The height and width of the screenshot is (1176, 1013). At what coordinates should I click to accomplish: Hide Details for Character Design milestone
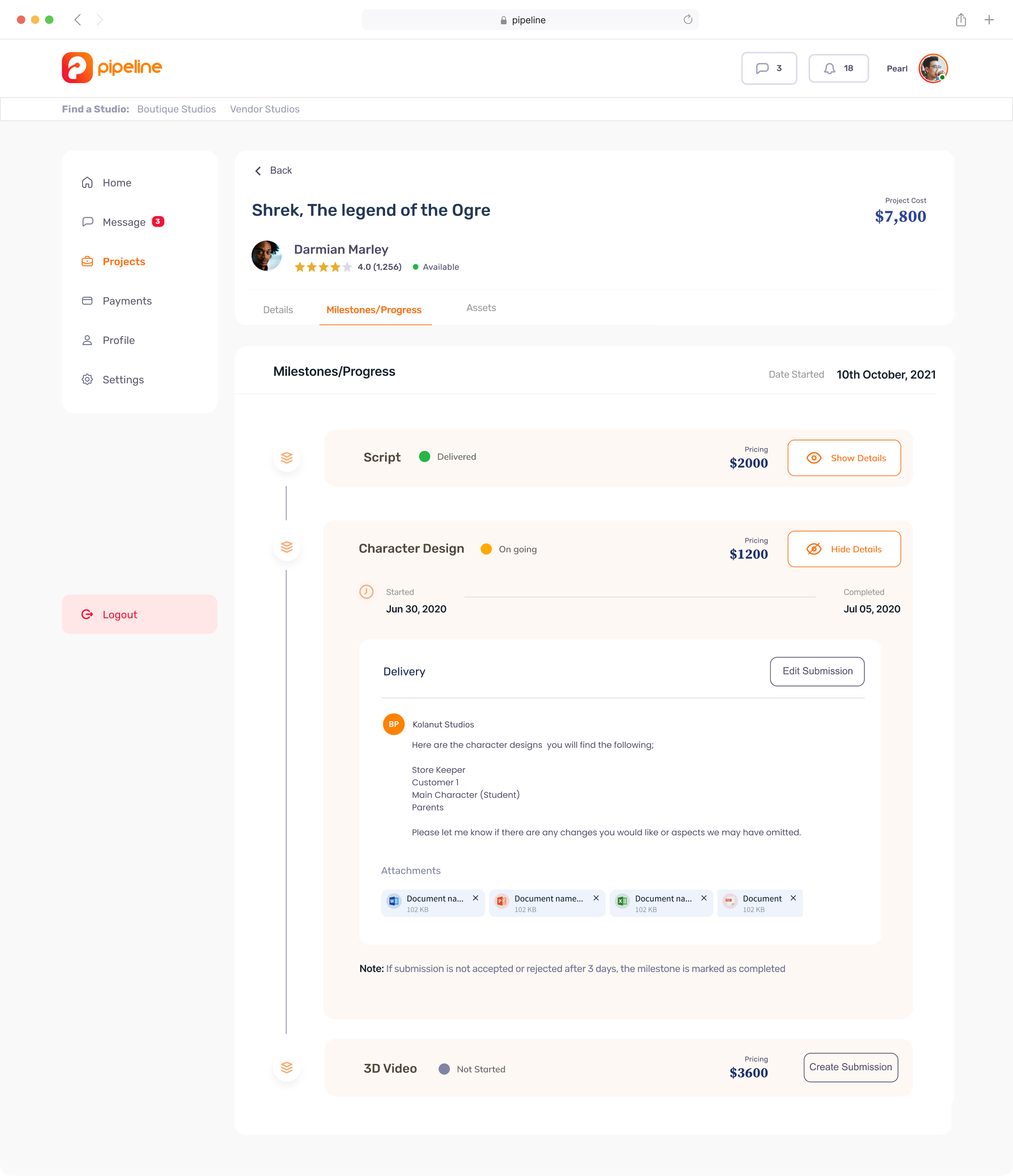[844, 549]
